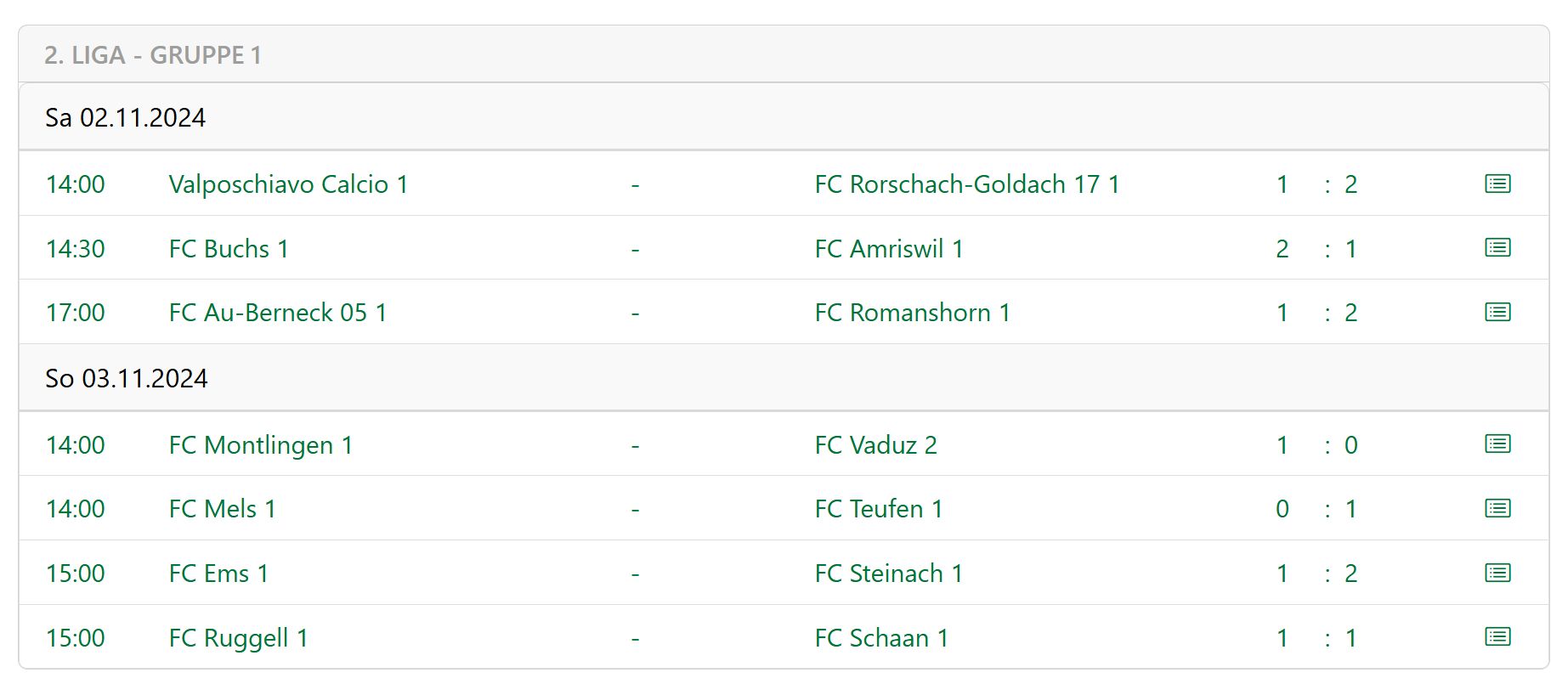Select FC Vaduz 2 team link
The height and width of the screenshot is (695, 1568).
[x=875, y=445]
